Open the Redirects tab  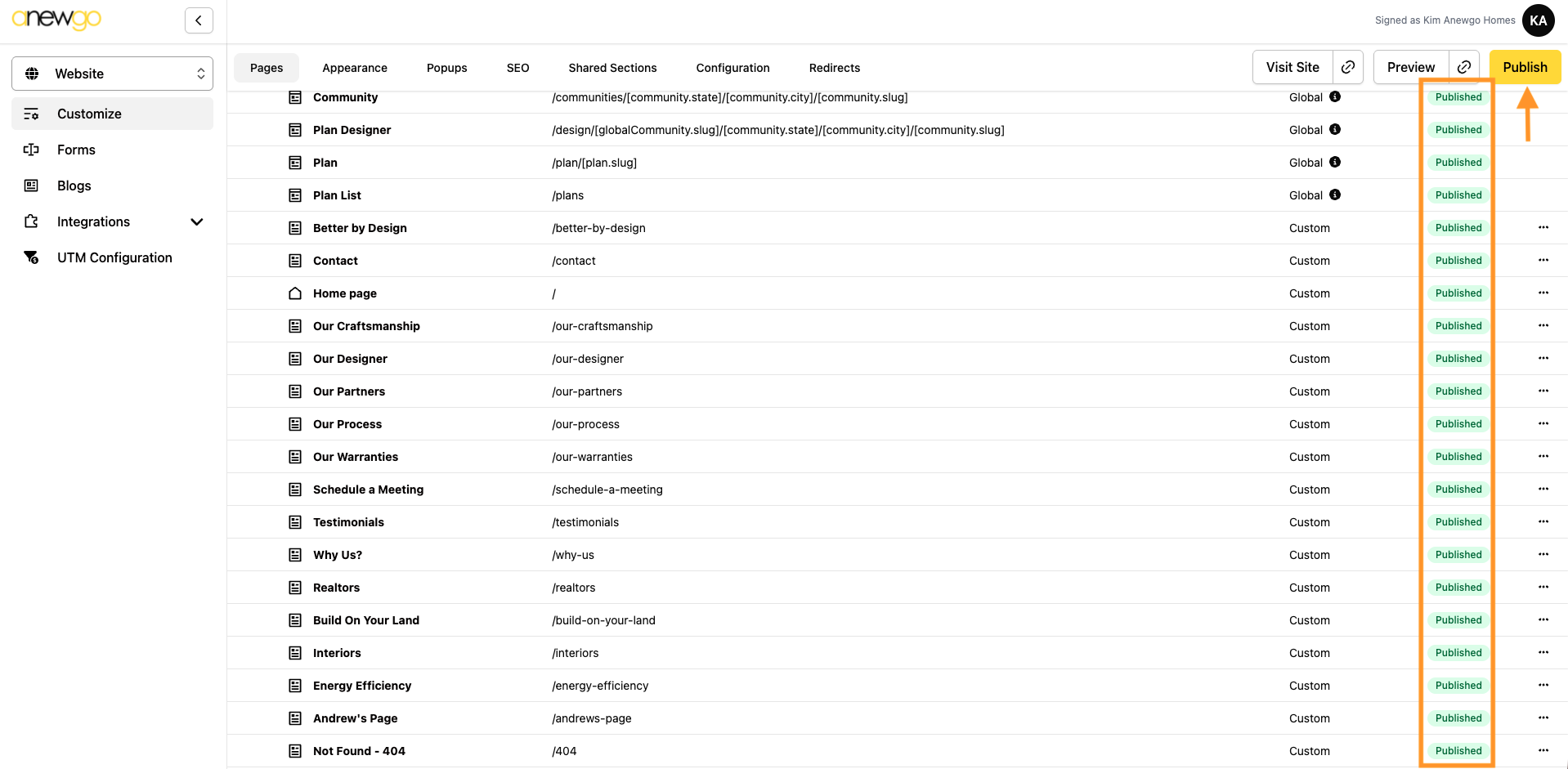[834, 68]
